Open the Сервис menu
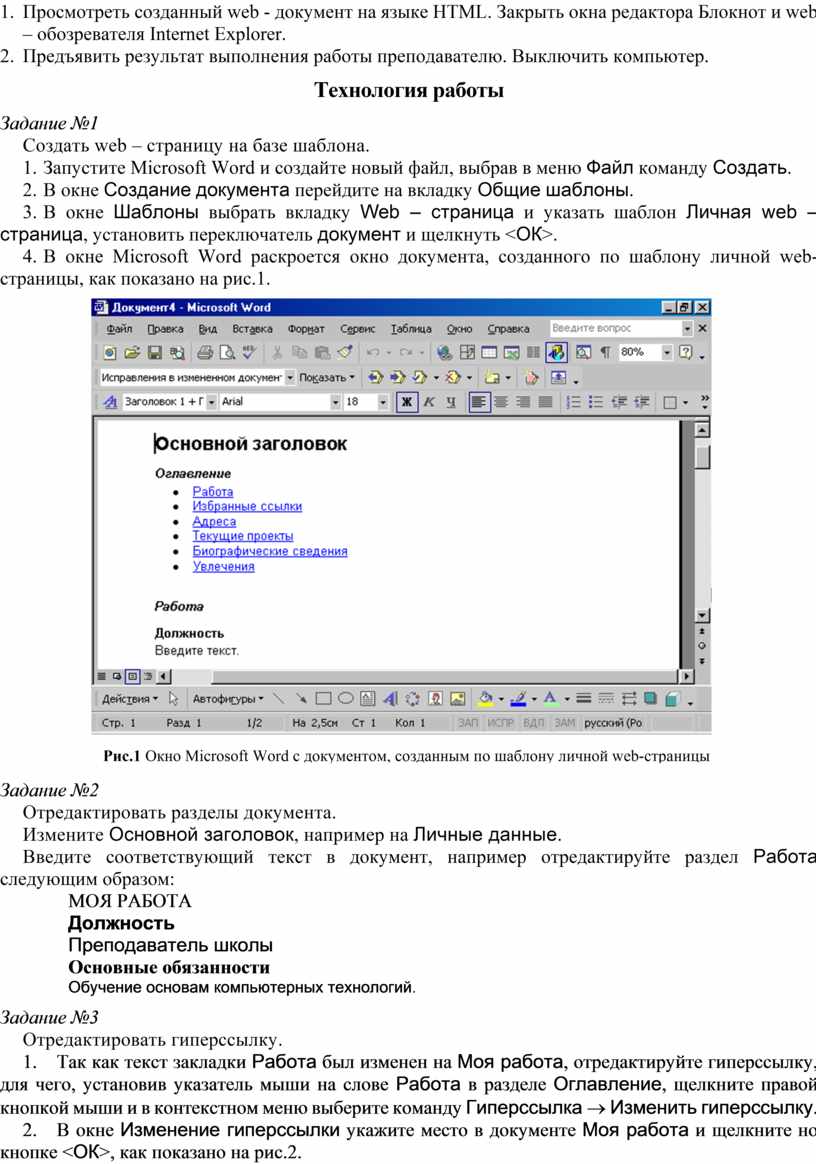Image resolution: width=816 pixels, height=1164 pixels. (357, 328)
